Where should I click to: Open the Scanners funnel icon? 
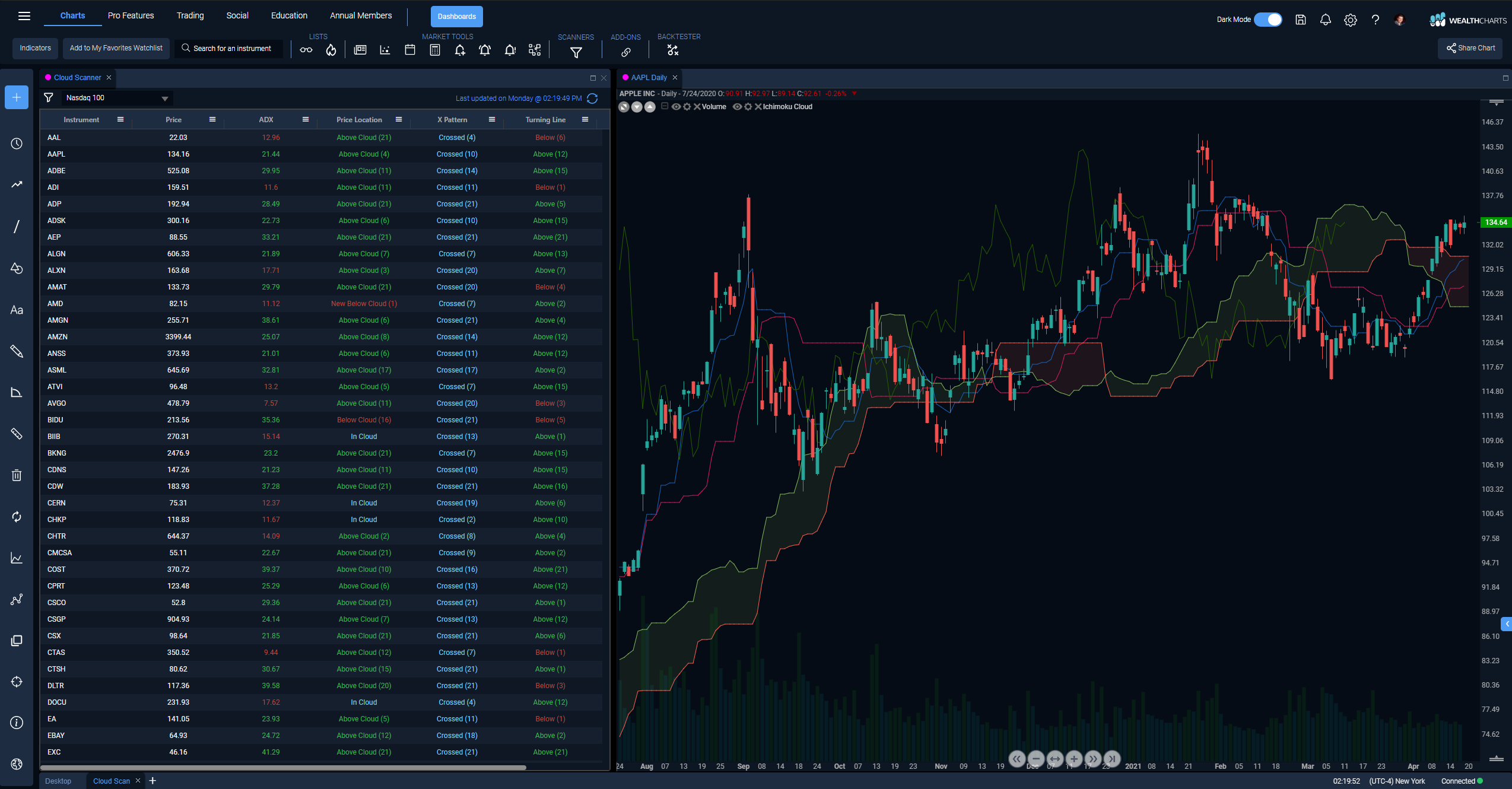(576, 52)
